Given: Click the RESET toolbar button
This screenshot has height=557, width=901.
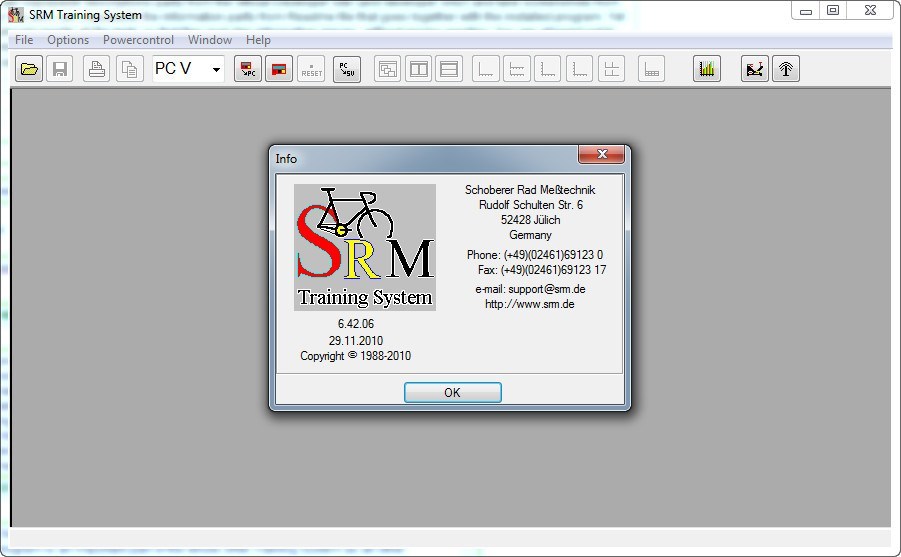Looking at the screenshot, I should pos(311,70).
